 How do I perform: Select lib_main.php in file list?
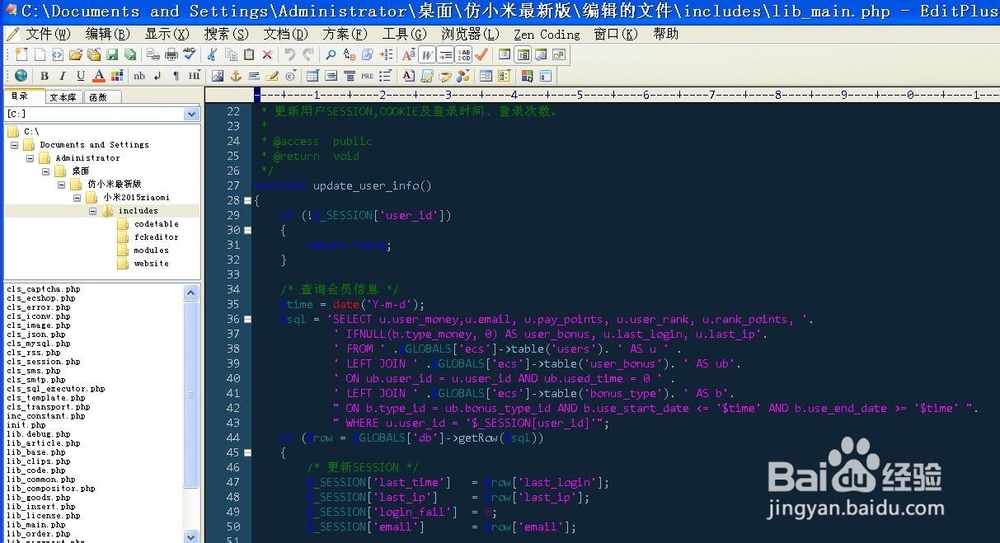36,524
